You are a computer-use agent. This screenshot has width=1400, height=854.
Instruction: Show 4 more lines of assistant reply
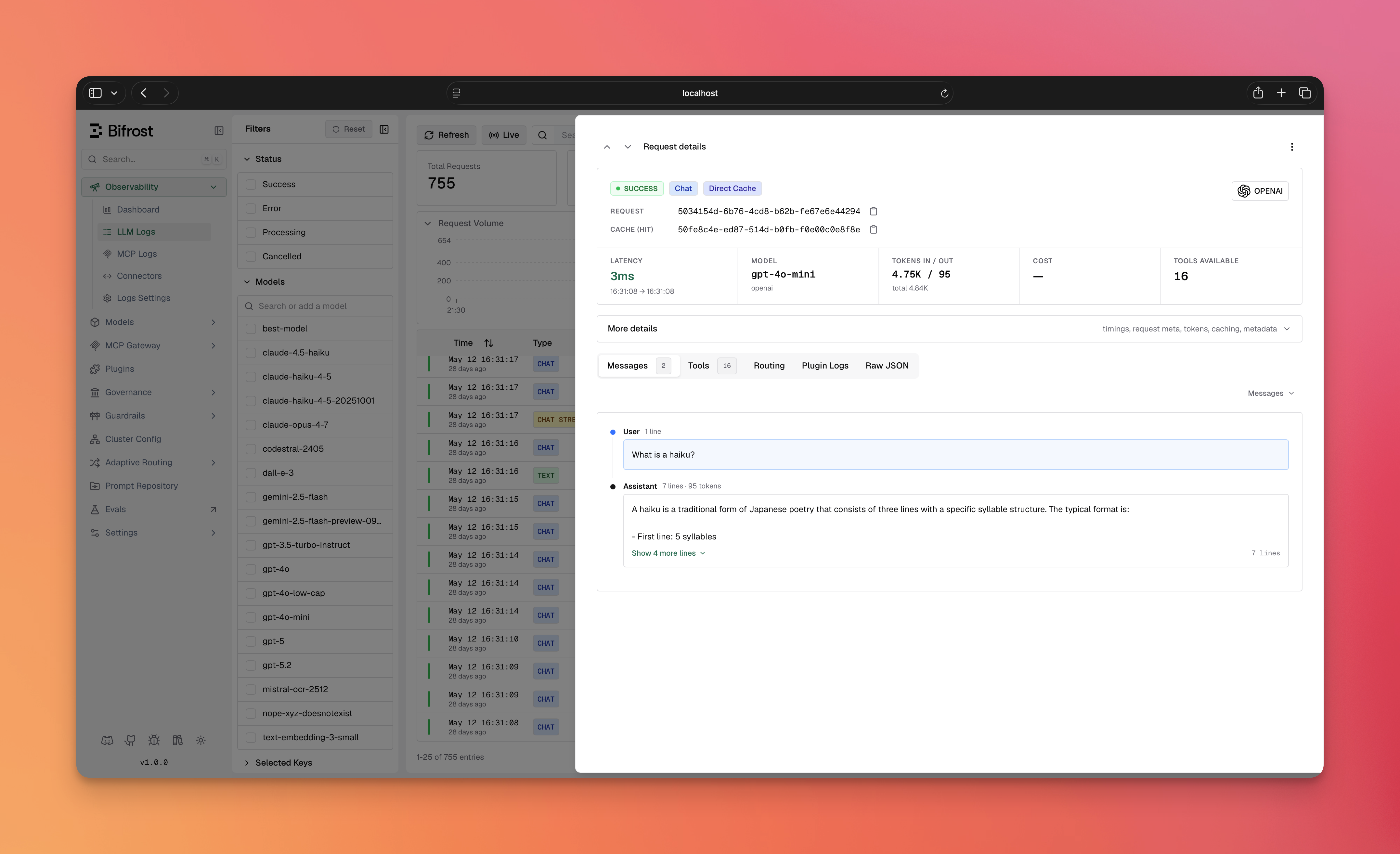tap(668, 553)
